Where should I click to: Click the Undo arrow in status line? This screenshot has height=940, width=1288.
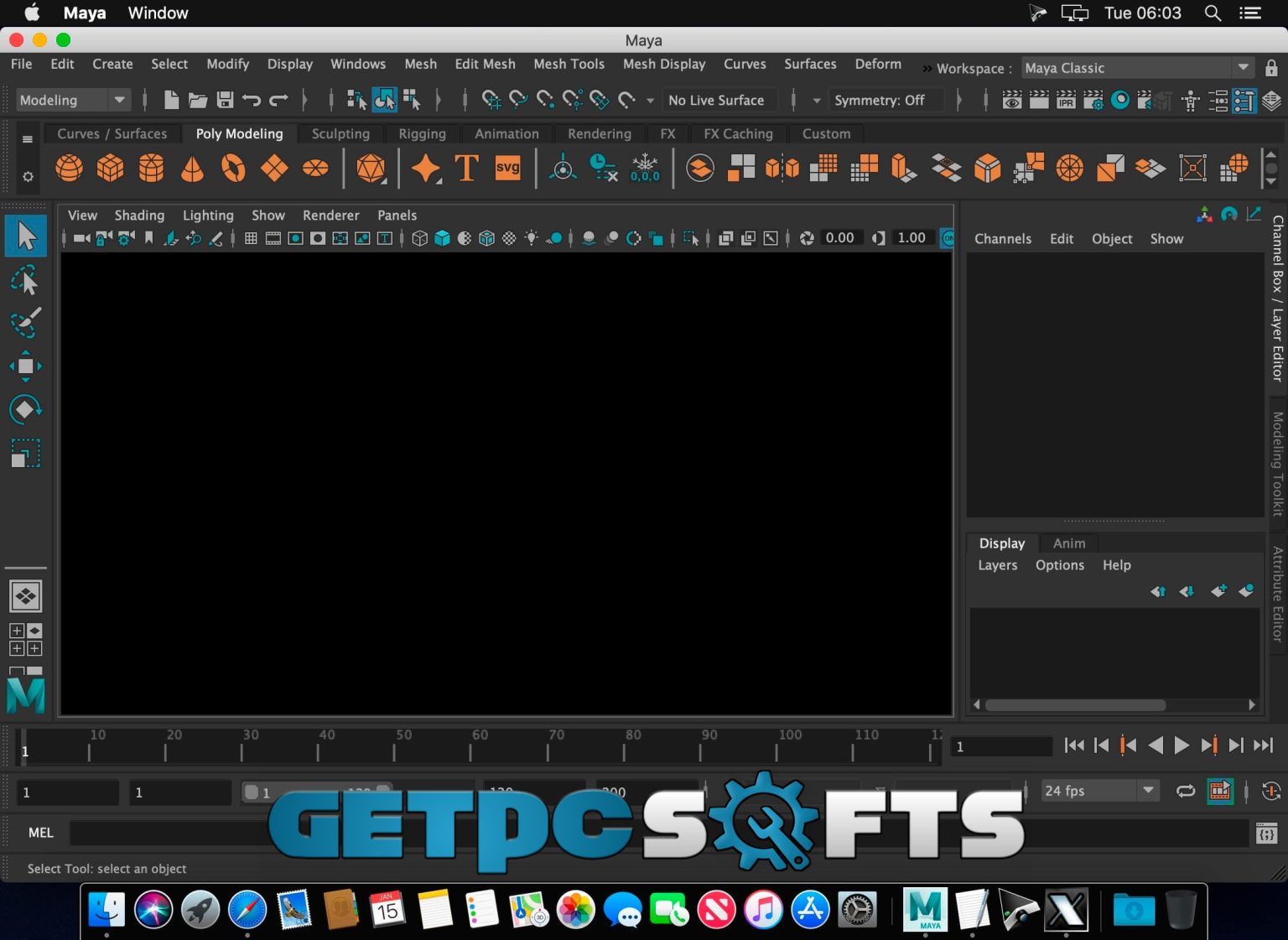[252, 100]
